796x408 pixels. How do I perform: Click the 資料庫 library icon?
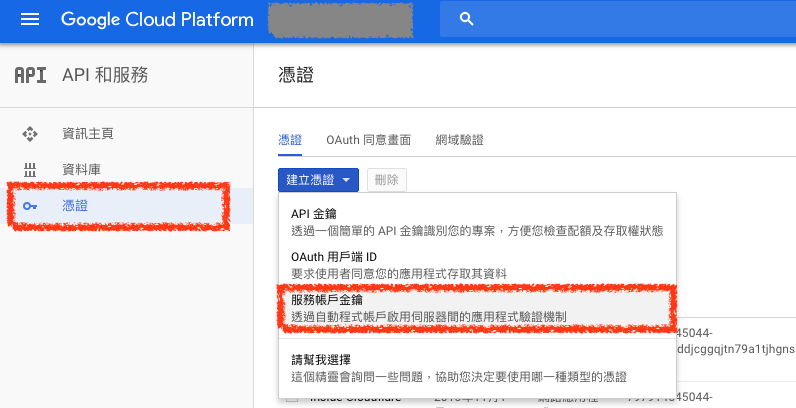coord(30,169)
